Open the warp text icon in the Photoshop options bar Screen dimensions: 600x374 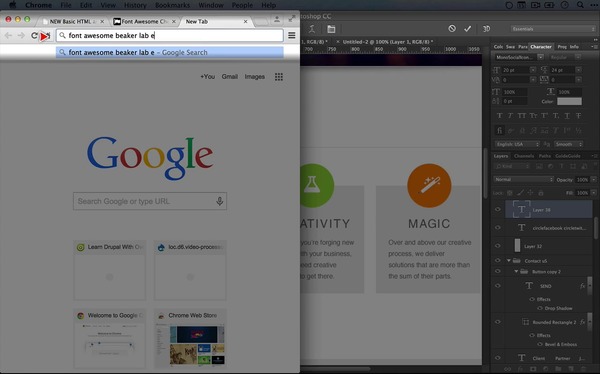pyautogui.click(x=312, y=29)
